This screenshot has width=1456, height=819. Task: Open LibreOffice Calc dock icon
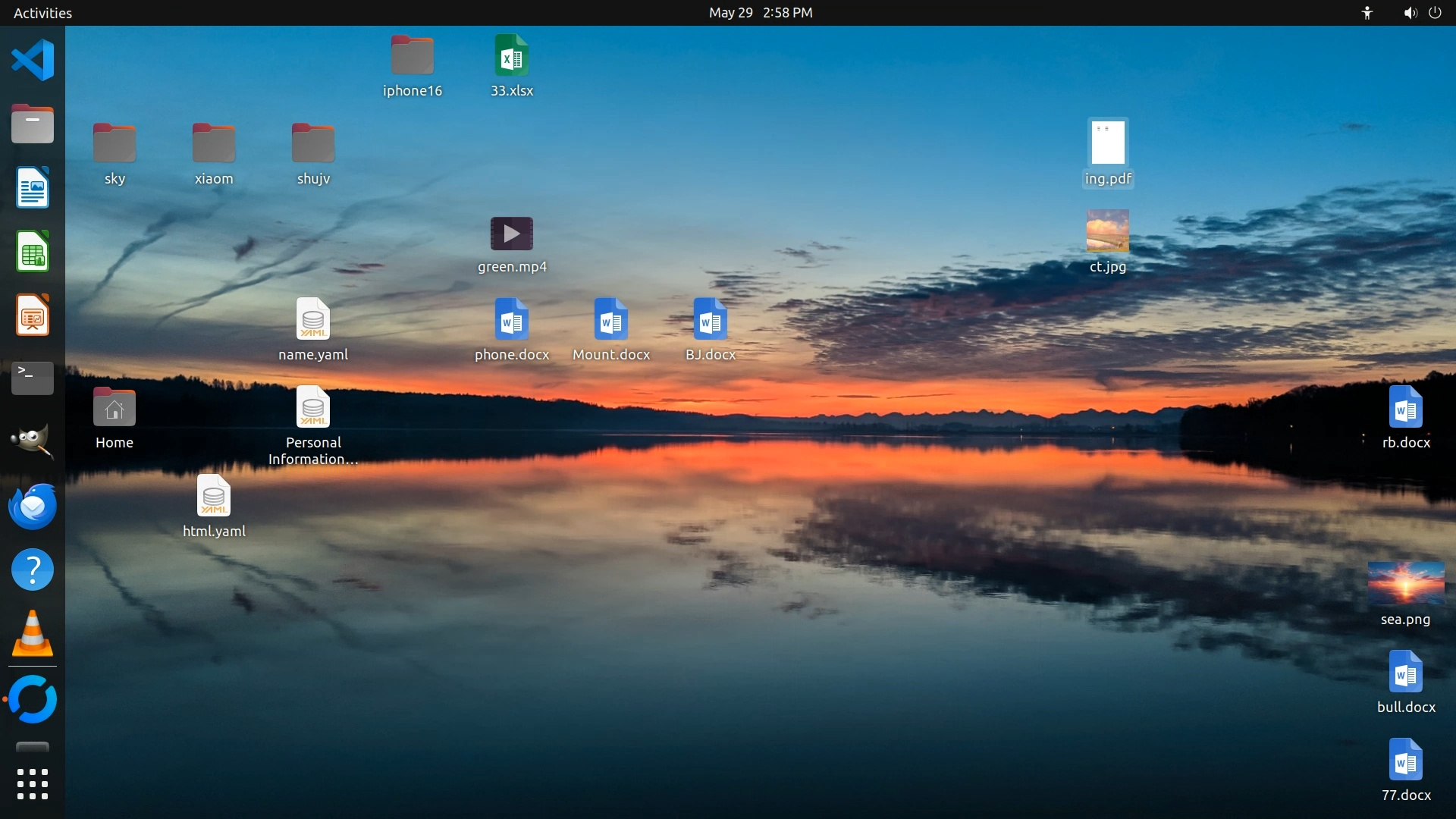pyautogui.click(x=33, y=251)
